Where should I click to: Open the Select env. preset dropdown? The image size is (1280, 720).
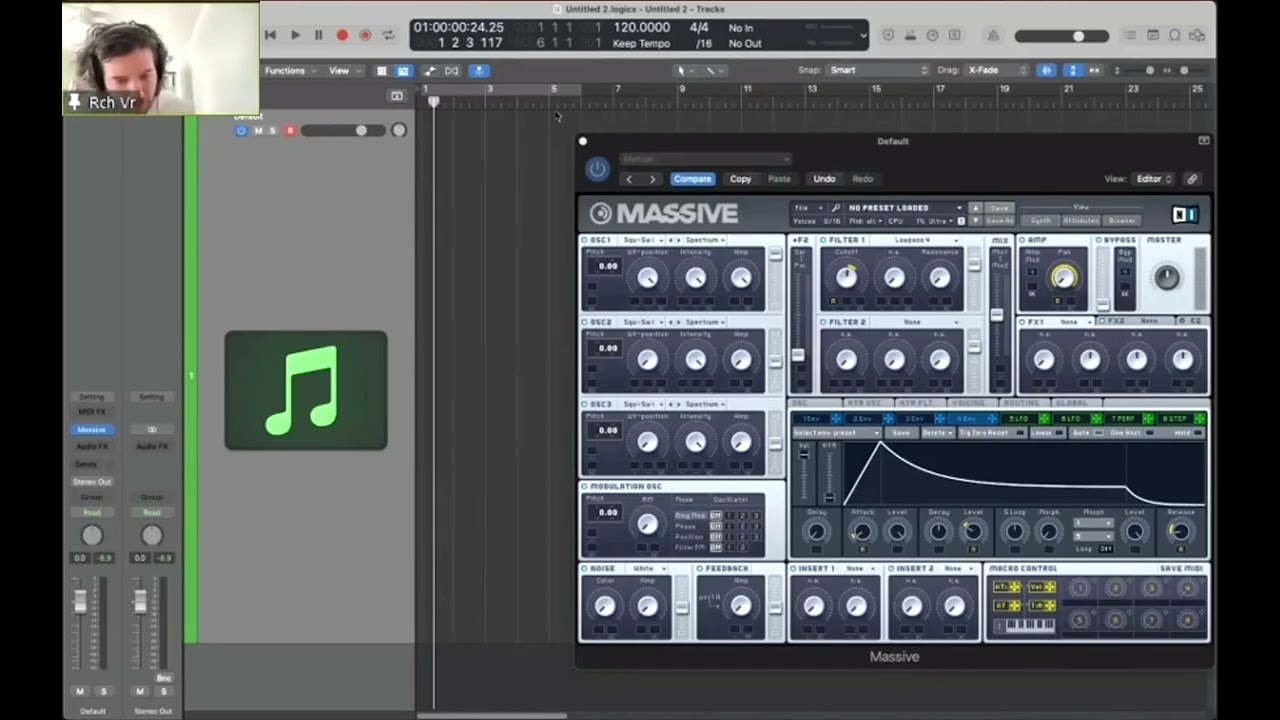(x=836, y=433)
